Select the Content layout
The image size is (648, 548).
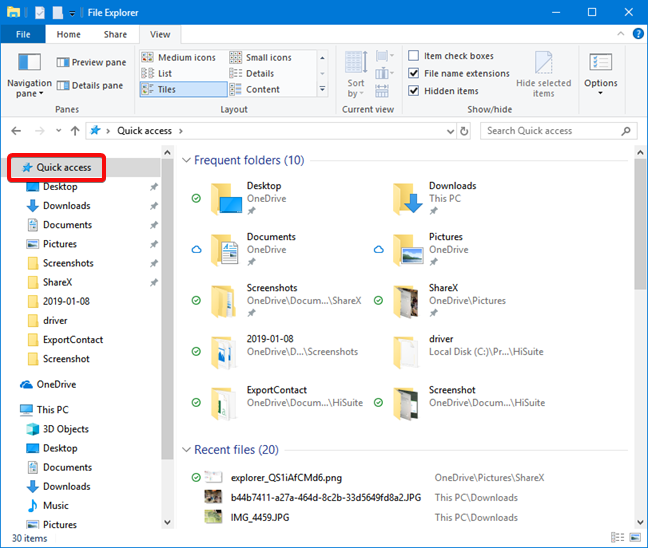coord(255,89)
